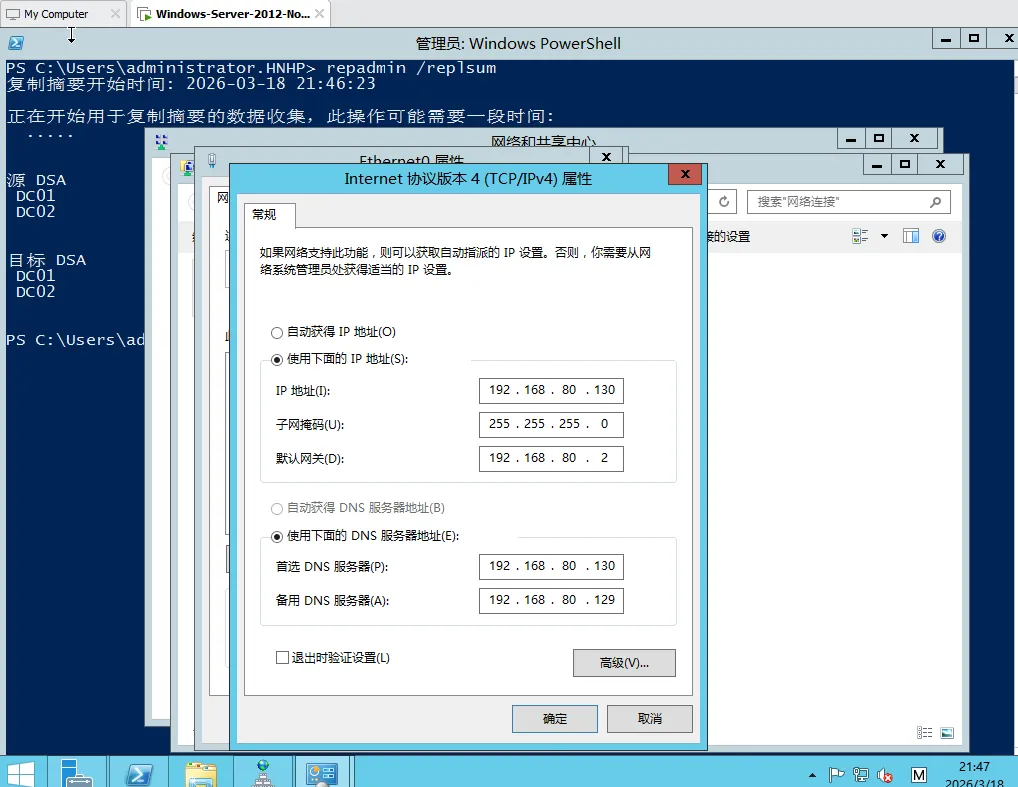Click the network status icon in the system tray
The image size is (1018, 787).
pyautogui.click(x=860, y=775)
